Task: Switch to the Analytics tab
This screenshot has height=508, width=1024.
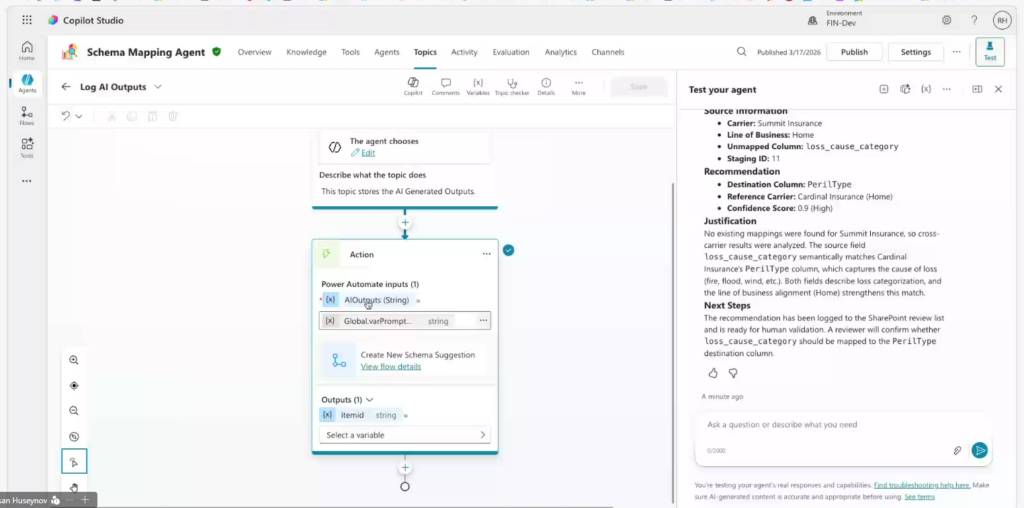Action: [560, 52]
